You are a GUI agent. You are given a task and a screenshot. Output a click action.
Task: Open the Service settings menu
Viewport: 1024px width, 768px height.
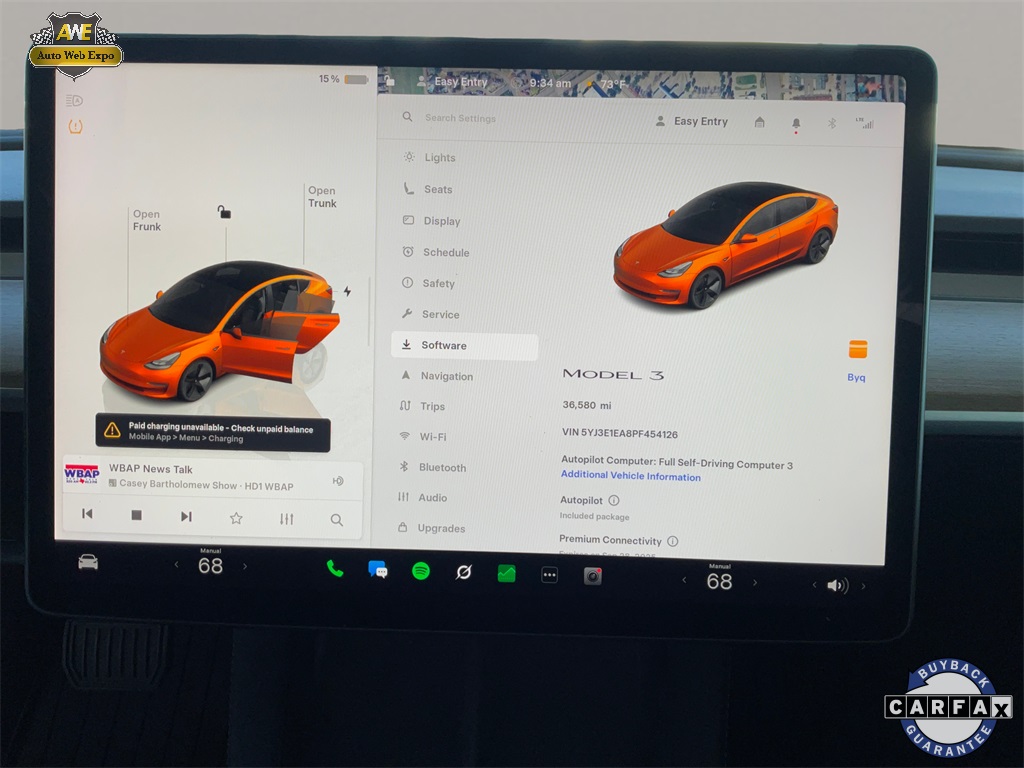point(431,314)
